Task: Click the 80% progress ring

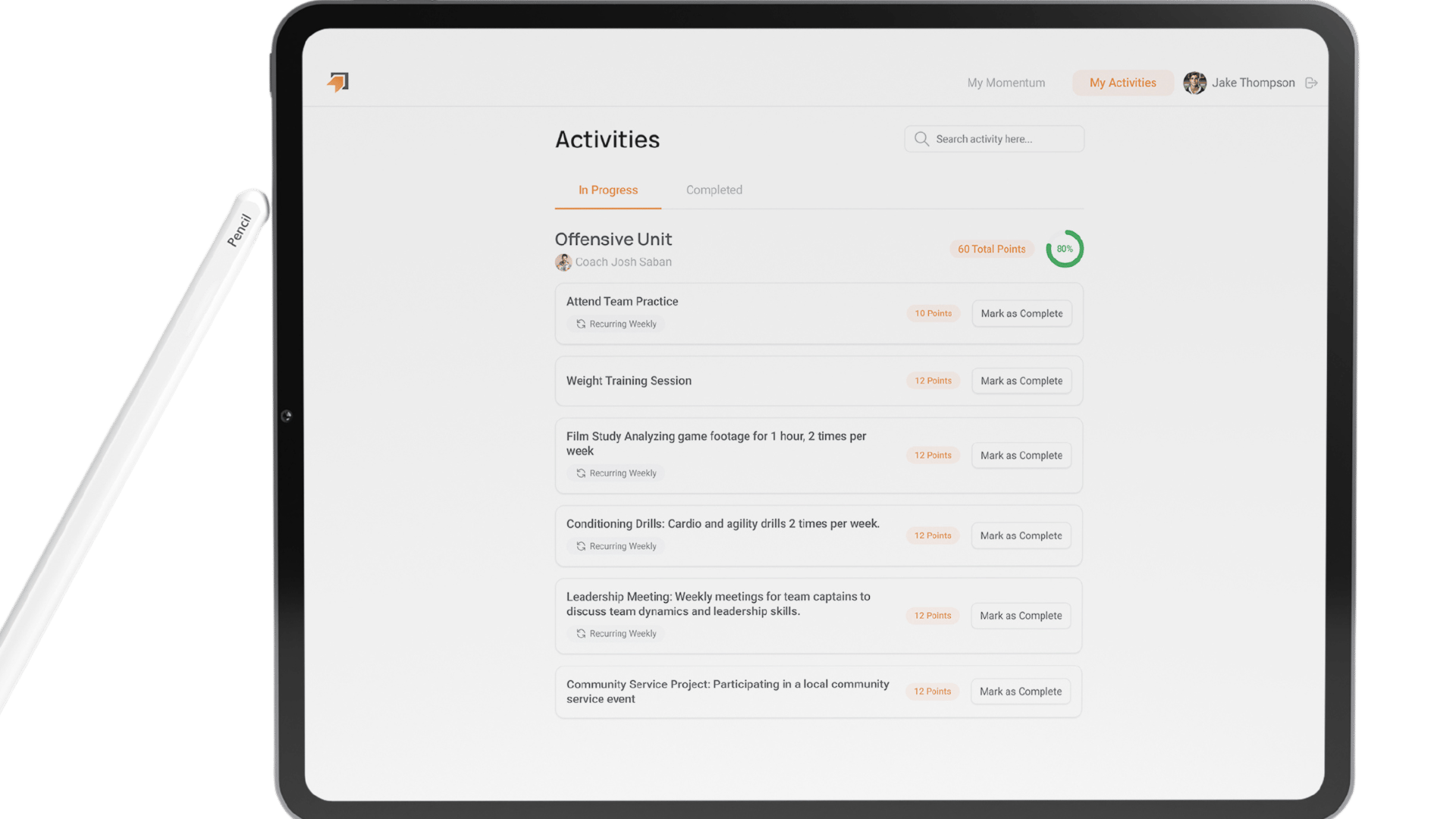Action: click(x=1065, y=249)
